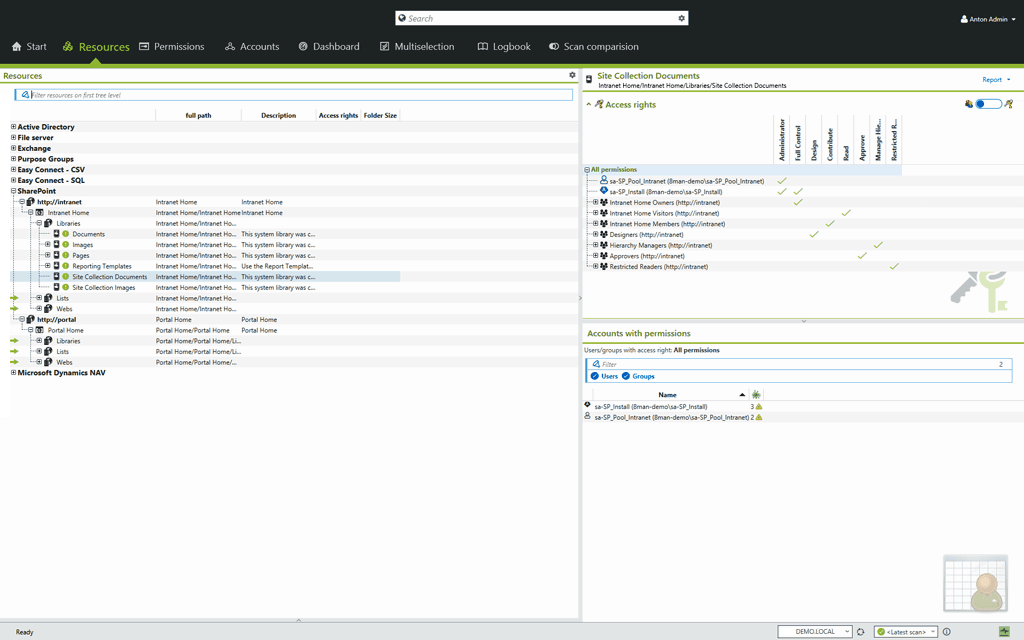Click the Site Collection Documents title icon
This screenshot has width=1024, height=640.
tap(589, 79)
